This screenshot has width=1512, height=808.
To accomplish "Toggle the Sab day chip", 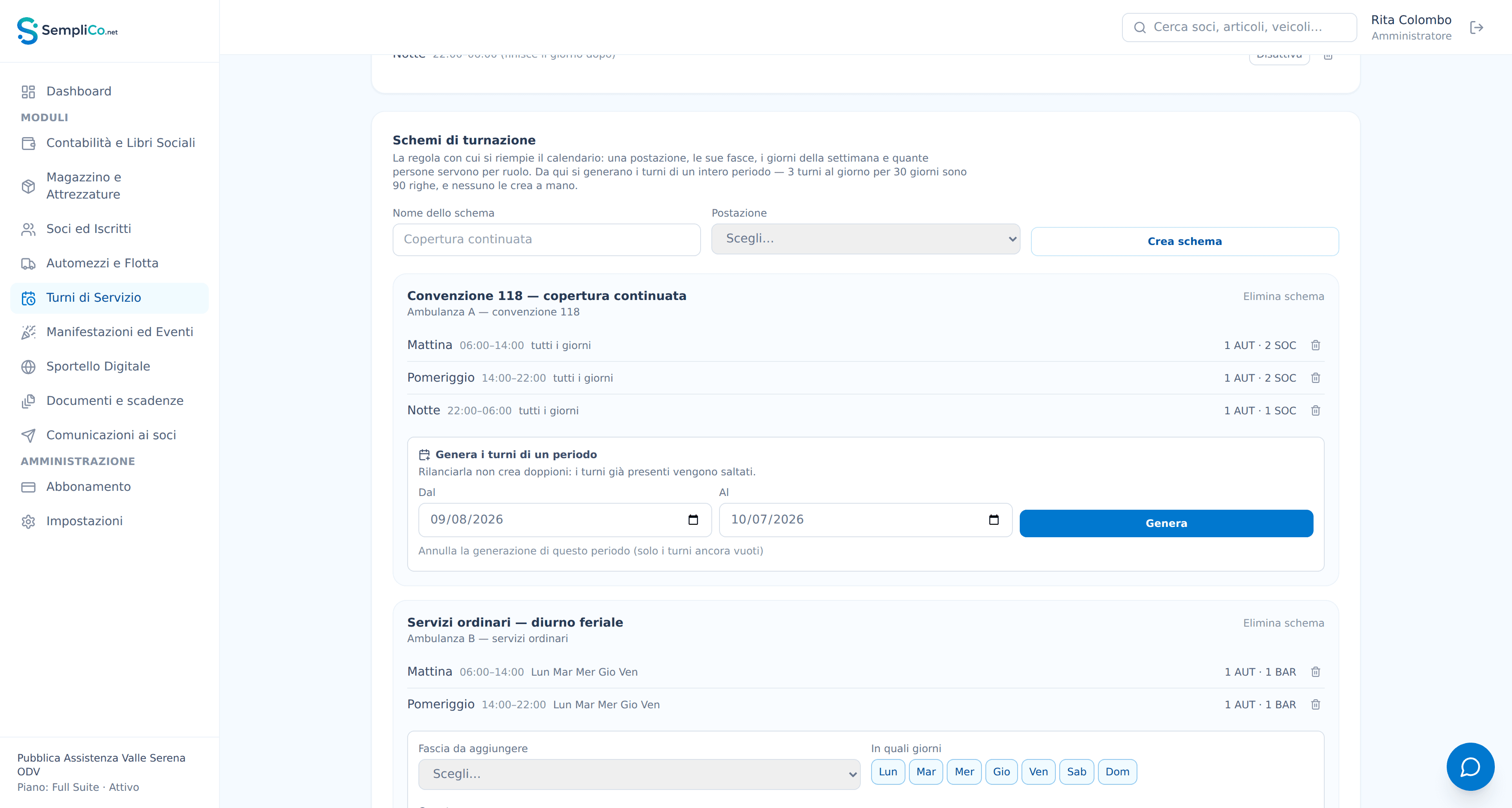I will pos(1076,771).
